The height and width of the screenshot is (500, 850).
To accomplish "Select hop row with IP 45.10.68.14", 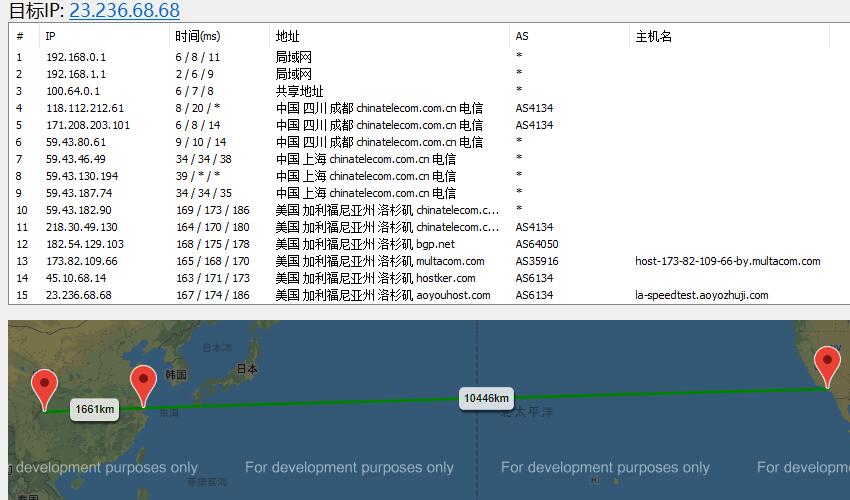I will (x=428, y=278).
